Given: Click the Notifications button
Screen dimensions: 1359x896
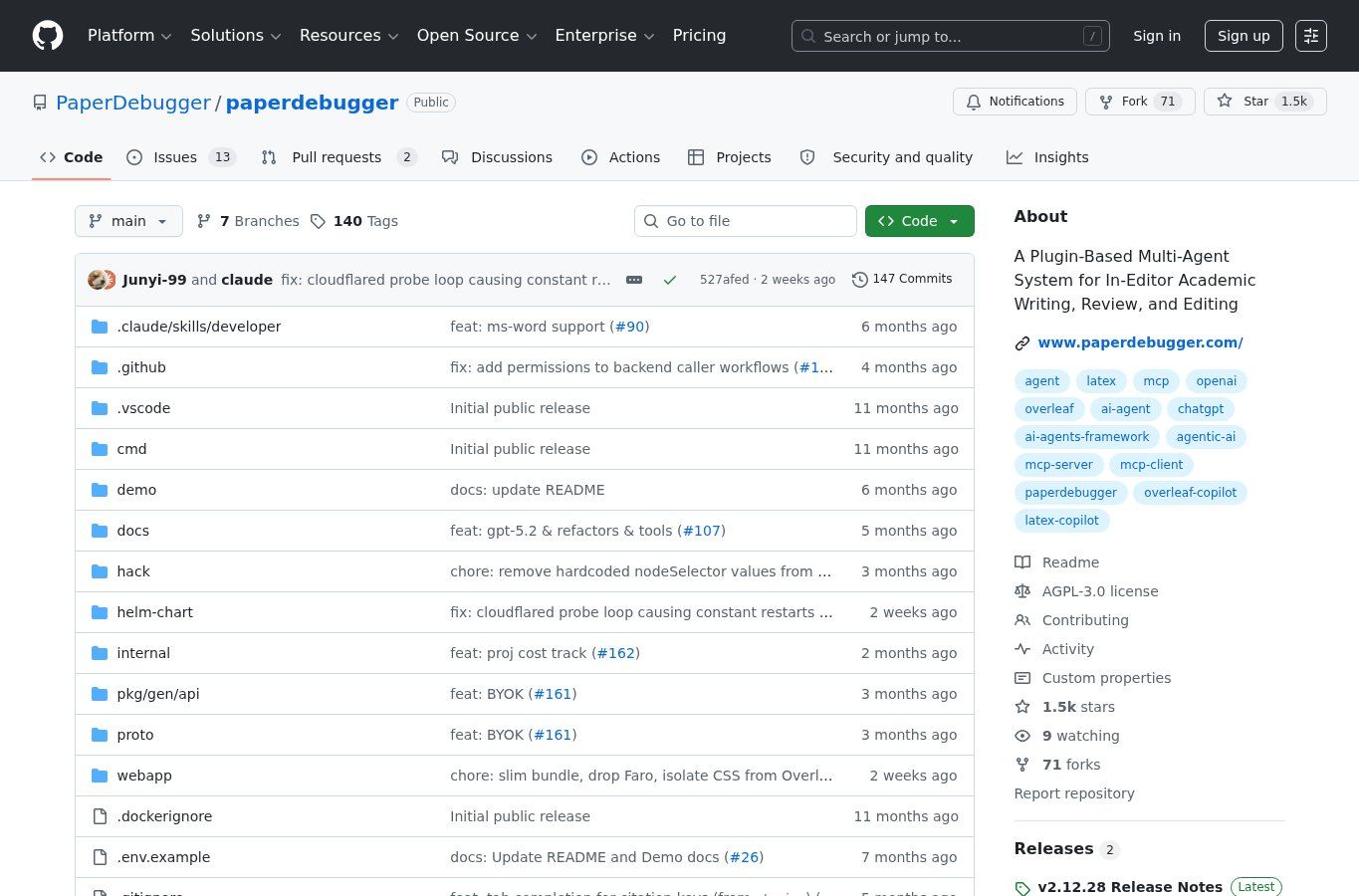Looking at the screenshot, I should pyautogui.click(x=1015, y=102).
